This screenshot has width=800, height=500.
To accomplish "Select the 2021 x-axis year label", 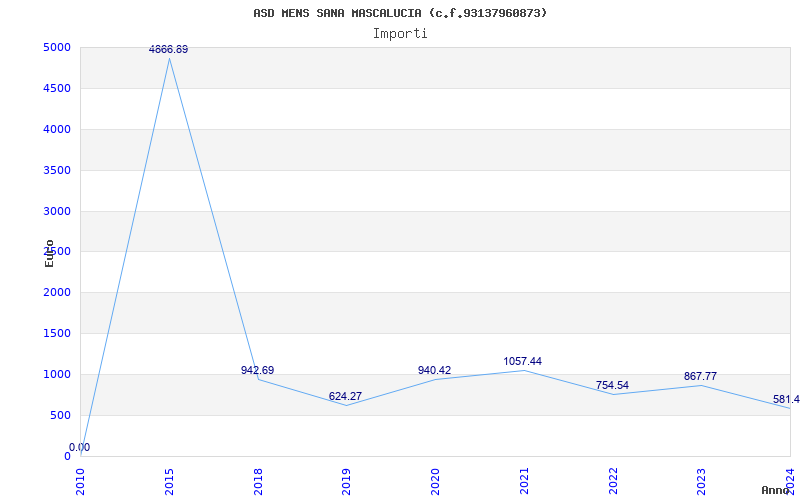I will pyautogui.click(x=524, y=482).
